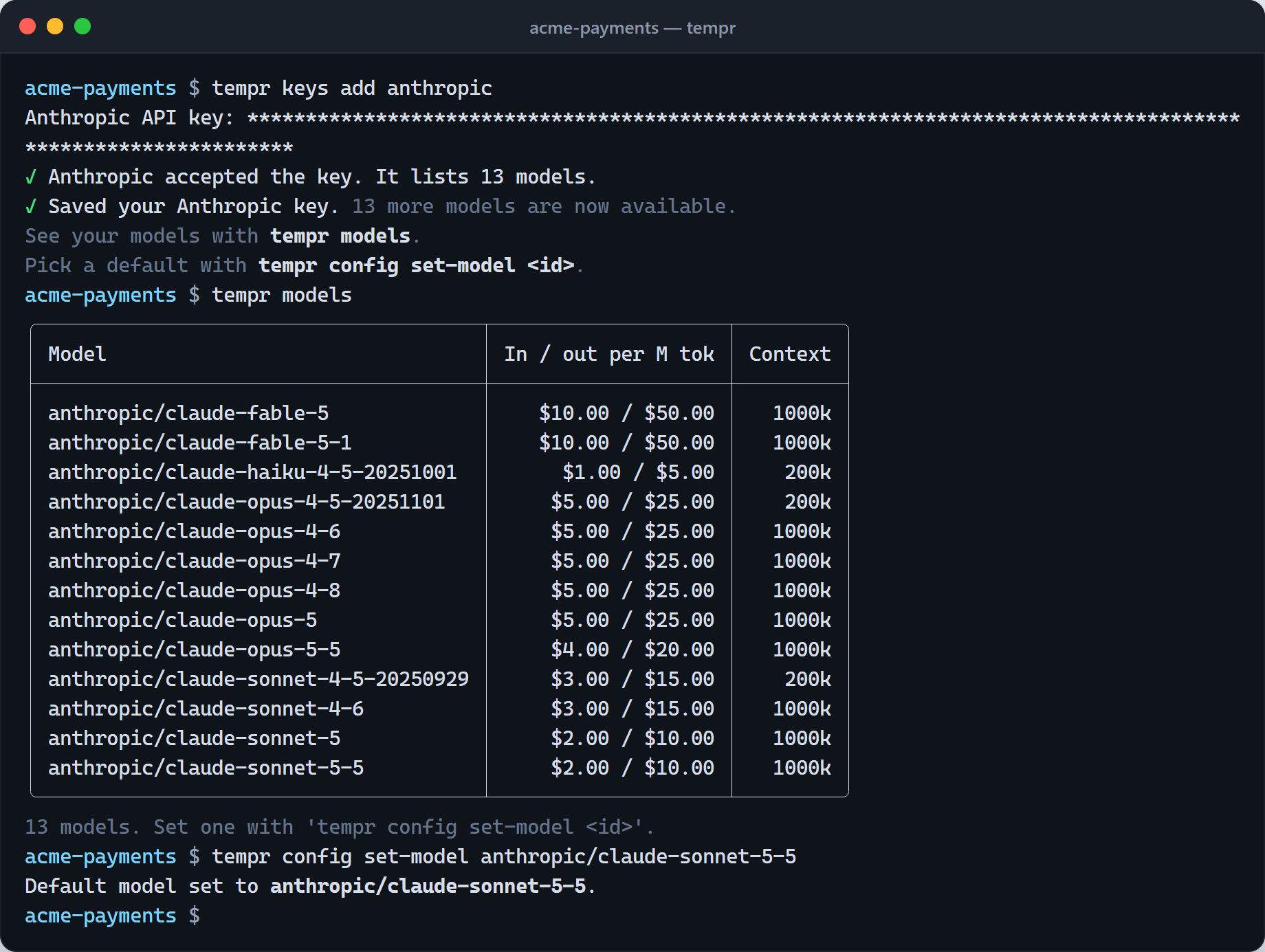Click the green maximize window button

82,26
